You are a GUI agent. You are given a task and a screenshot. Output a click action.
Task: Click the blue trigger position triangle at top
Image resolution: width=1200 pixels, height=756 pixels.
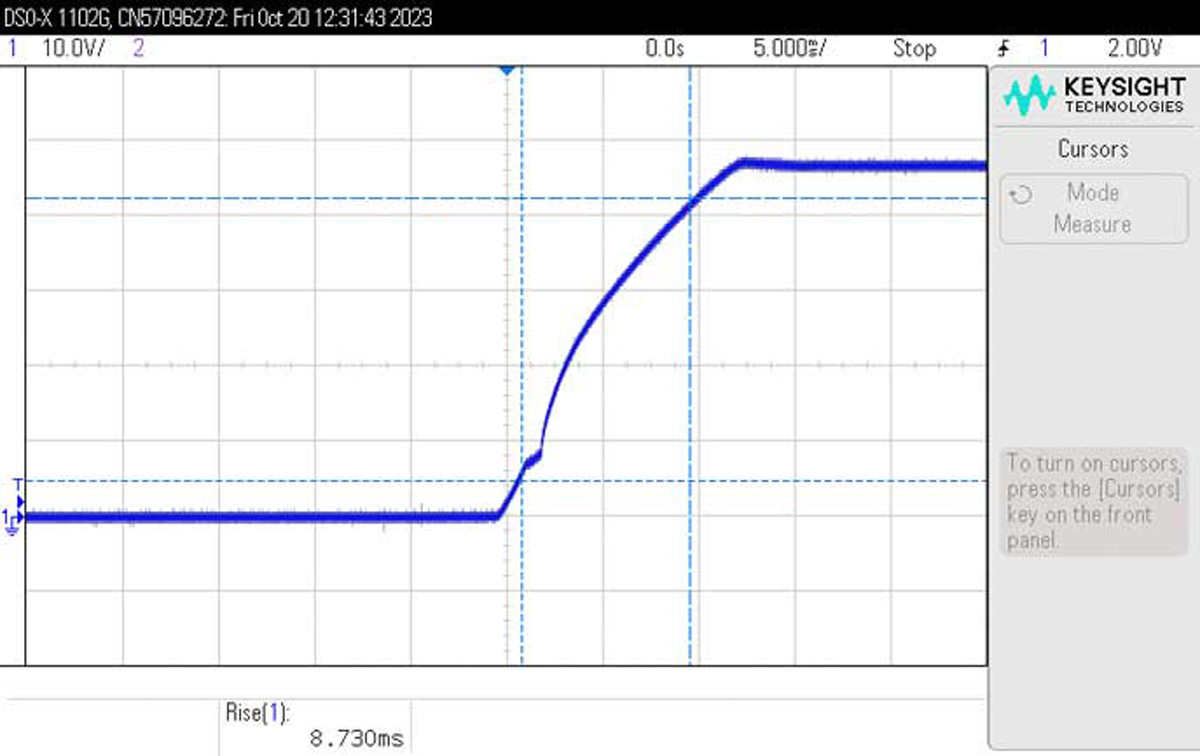coord(507,70)
